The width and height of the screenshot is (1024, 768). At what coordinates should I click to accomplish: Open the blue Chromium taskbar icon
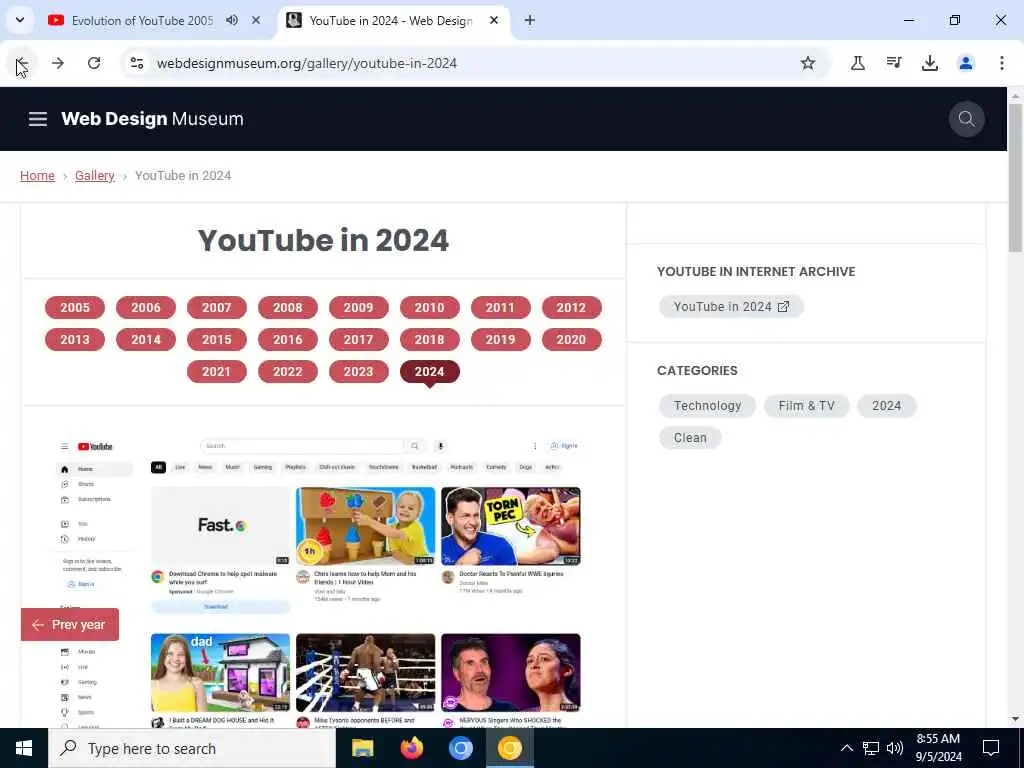[460, 748]
